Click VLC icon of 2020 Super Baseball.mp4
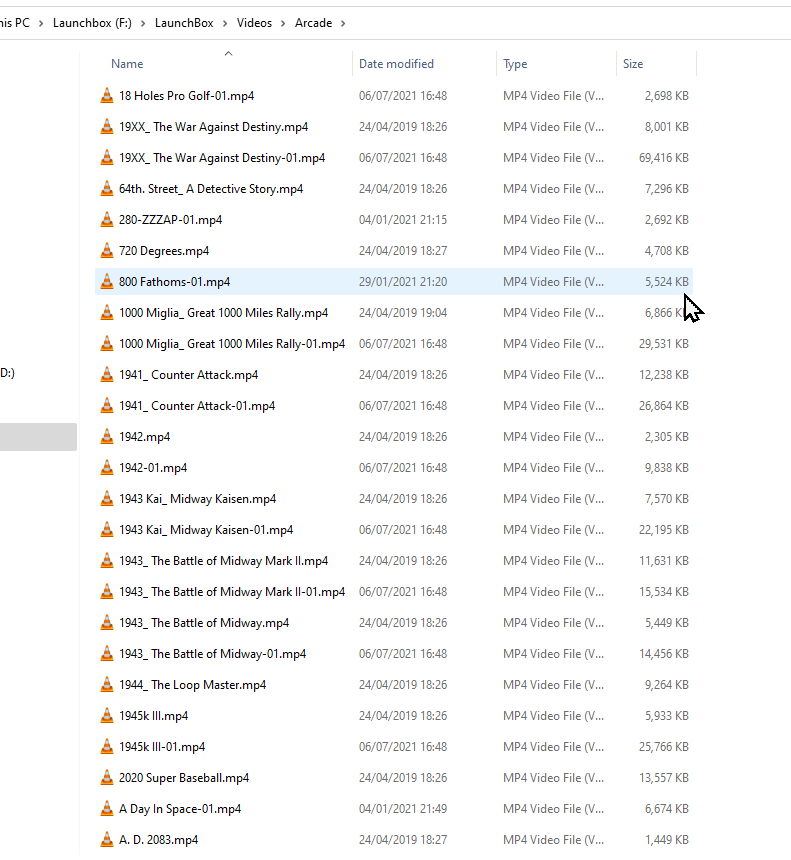The width and height of the screenshot is (791, 860). click(x=107, y=777)
